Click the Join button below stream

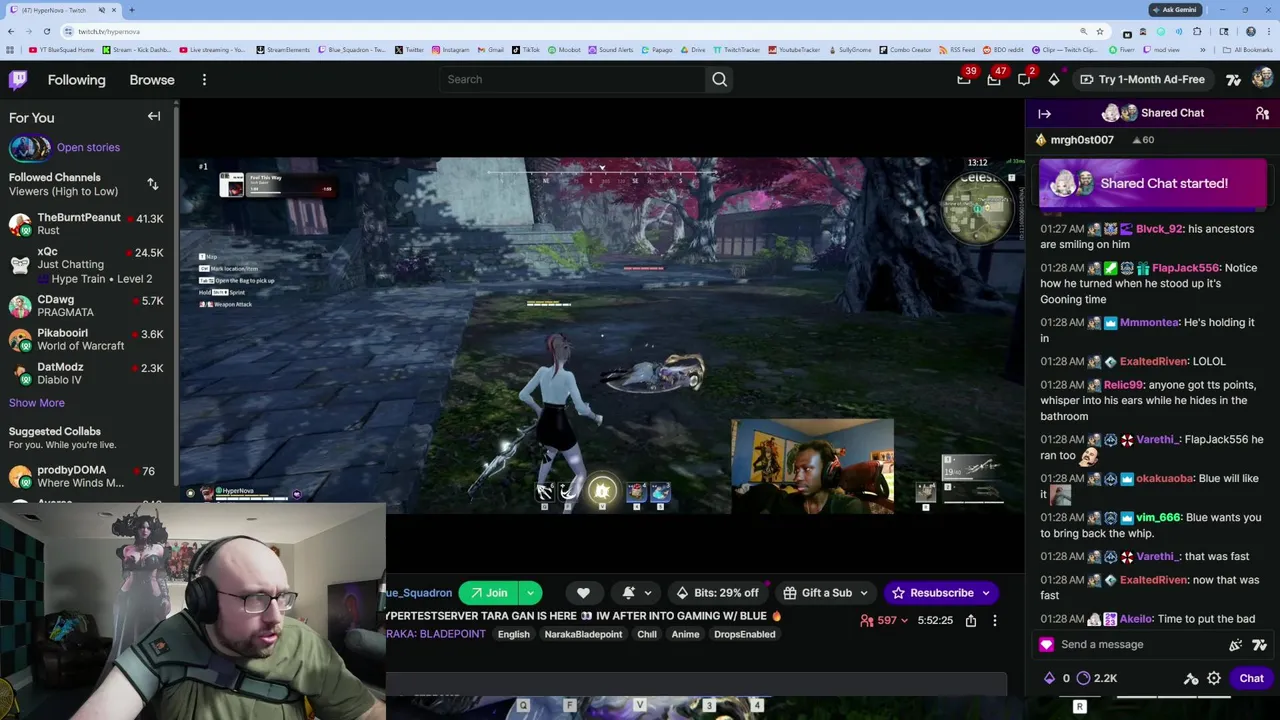click(488, 593)
